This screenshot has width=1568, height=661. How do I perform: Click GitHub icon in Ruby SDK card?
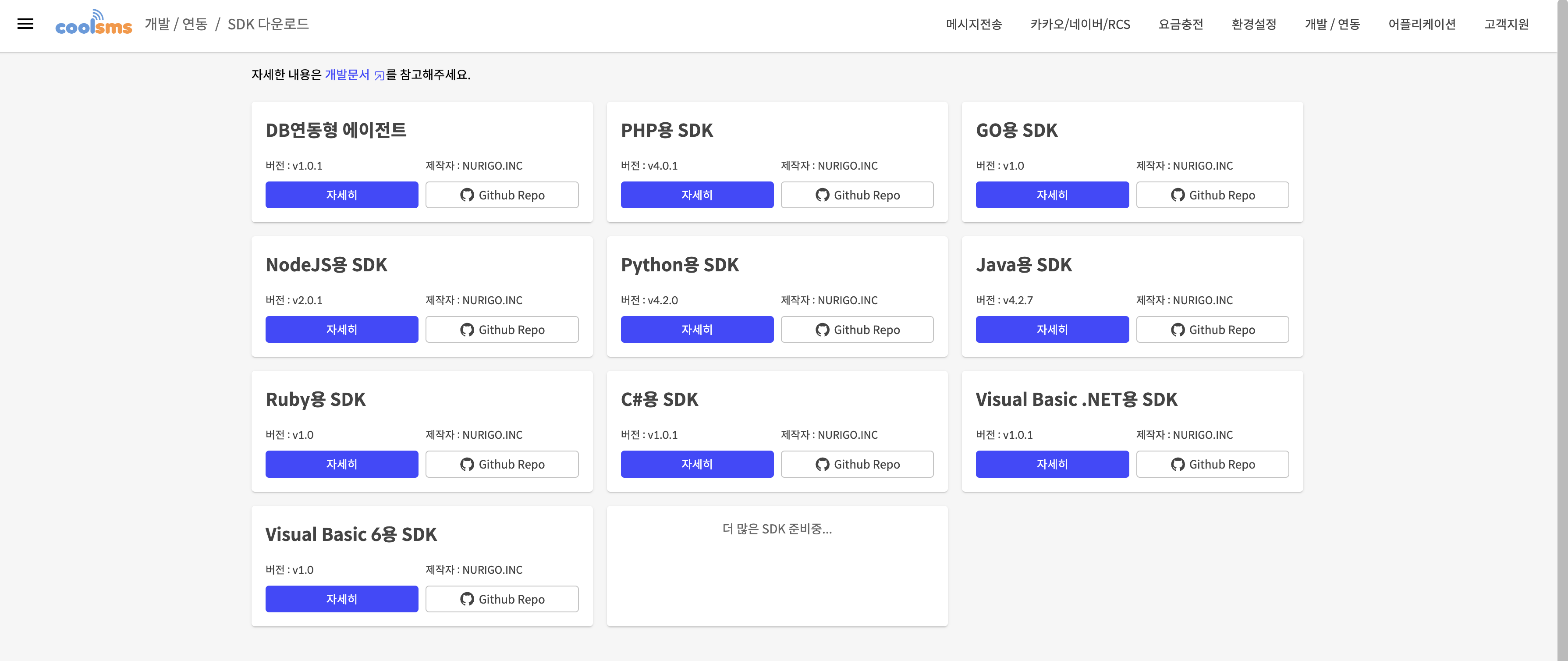(x=467, y=464)
